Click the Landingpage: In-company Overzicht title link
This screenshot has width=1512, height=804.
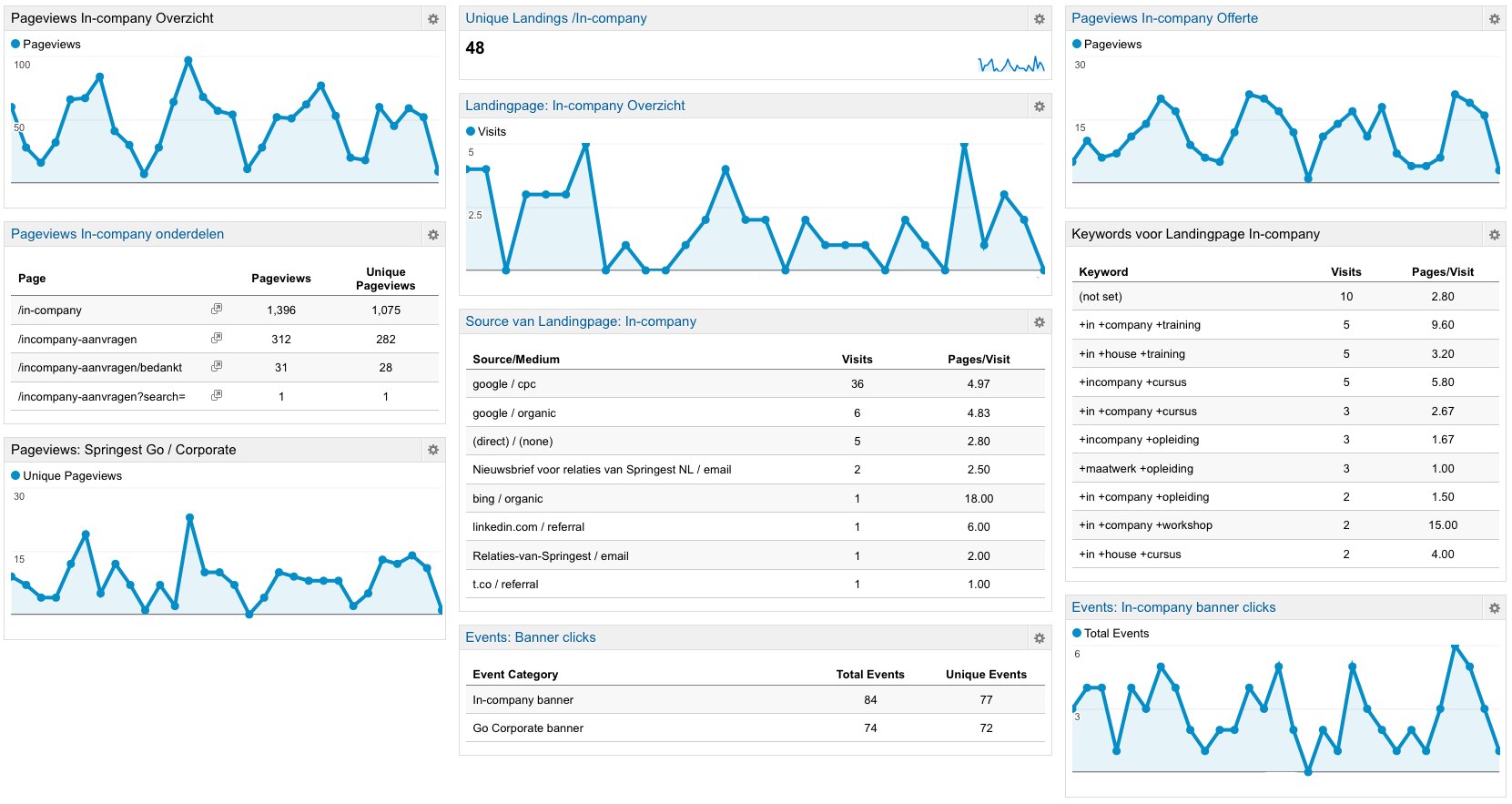[x=574, y=106]
